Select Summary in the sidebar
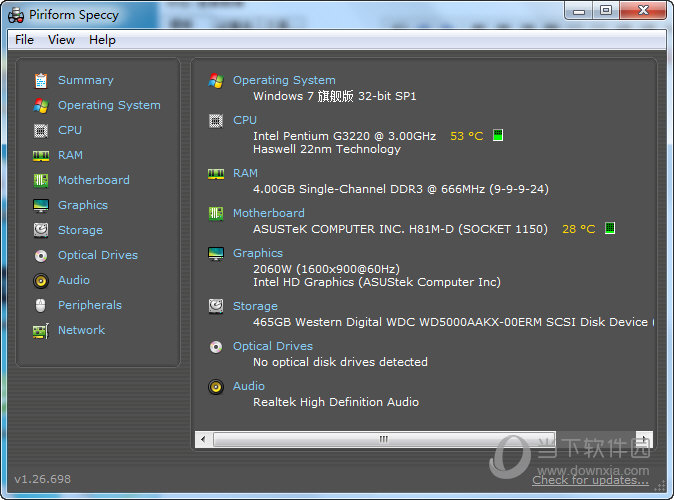The width and height of the screenshot is (674, 500). 86,80
